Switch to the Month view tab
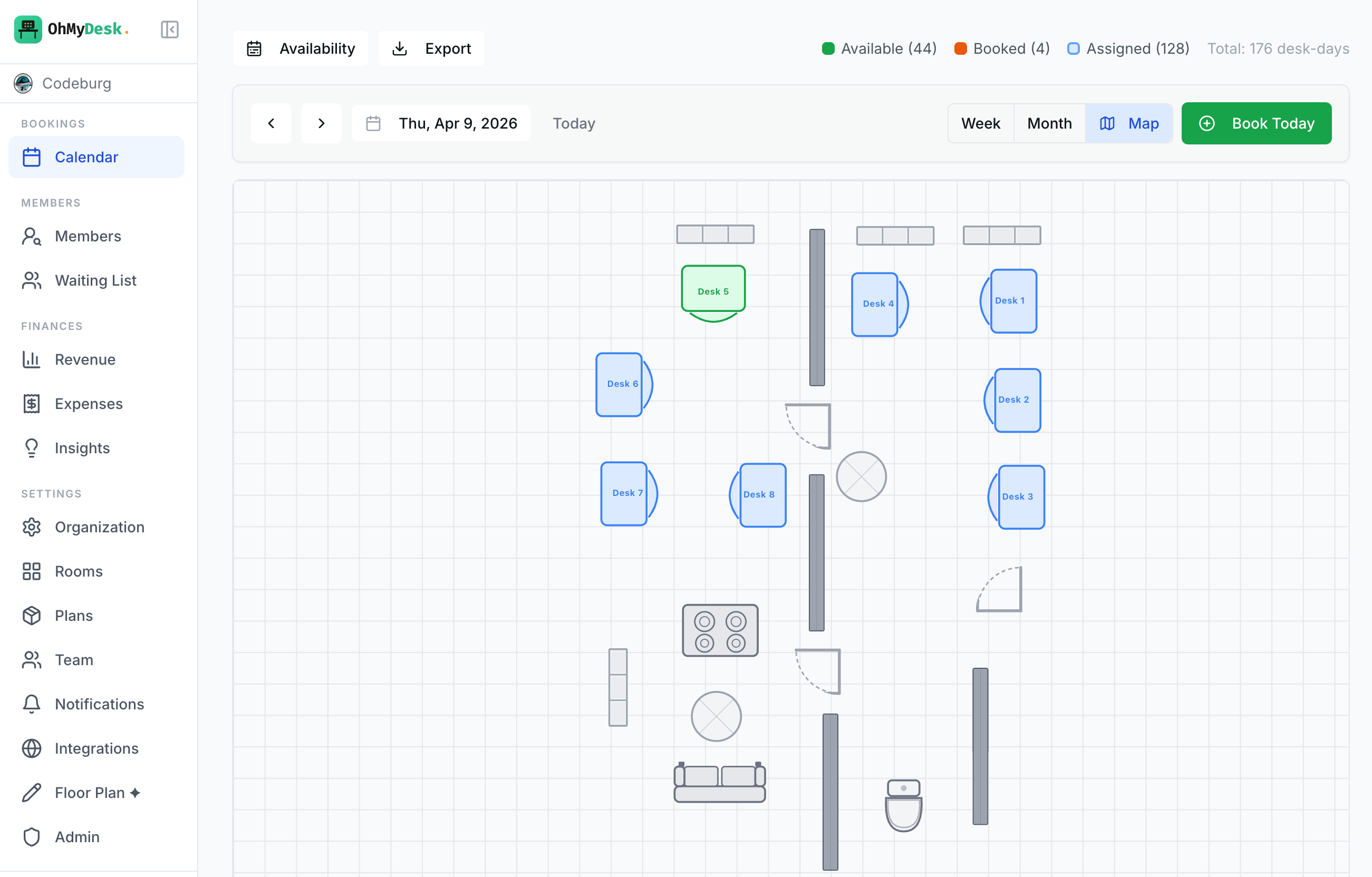The height and width of the screenshot is (877, 1372). click(x=1049, y=123)
